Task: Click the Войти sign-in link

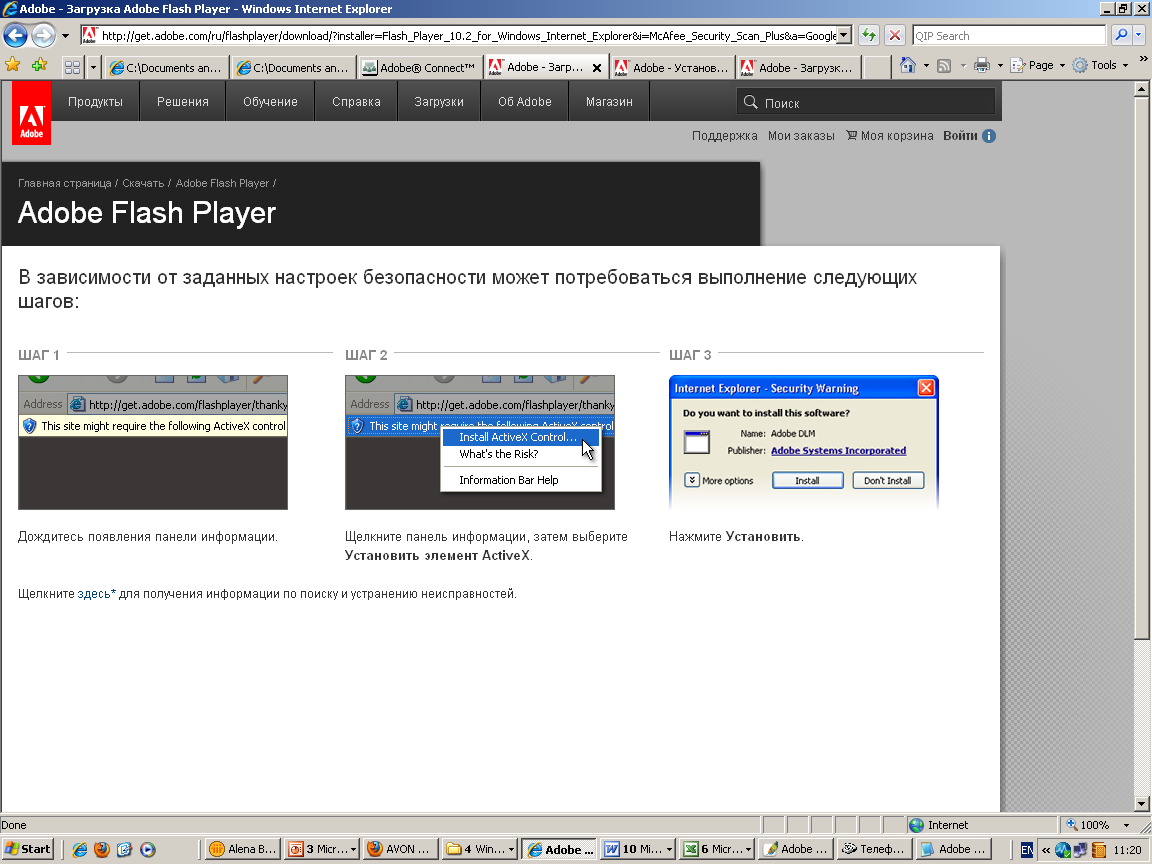Action: click(x=960, y=135)
